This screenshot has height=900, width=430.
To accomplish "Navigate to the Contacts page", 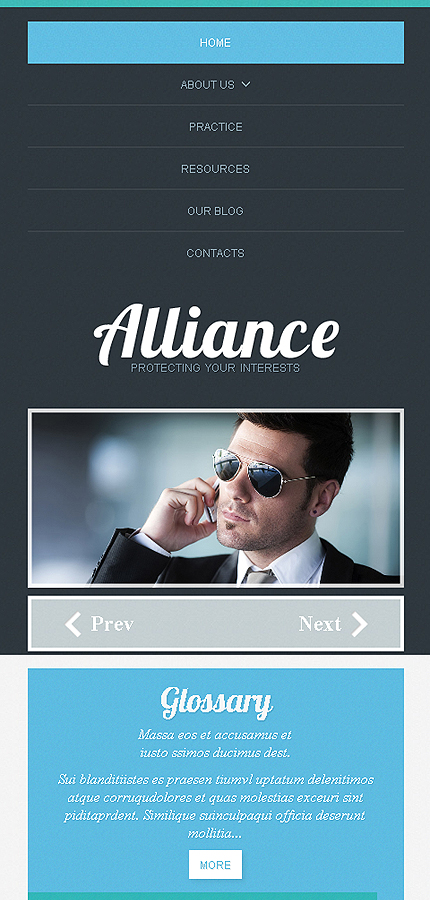I will pos(215,253).
